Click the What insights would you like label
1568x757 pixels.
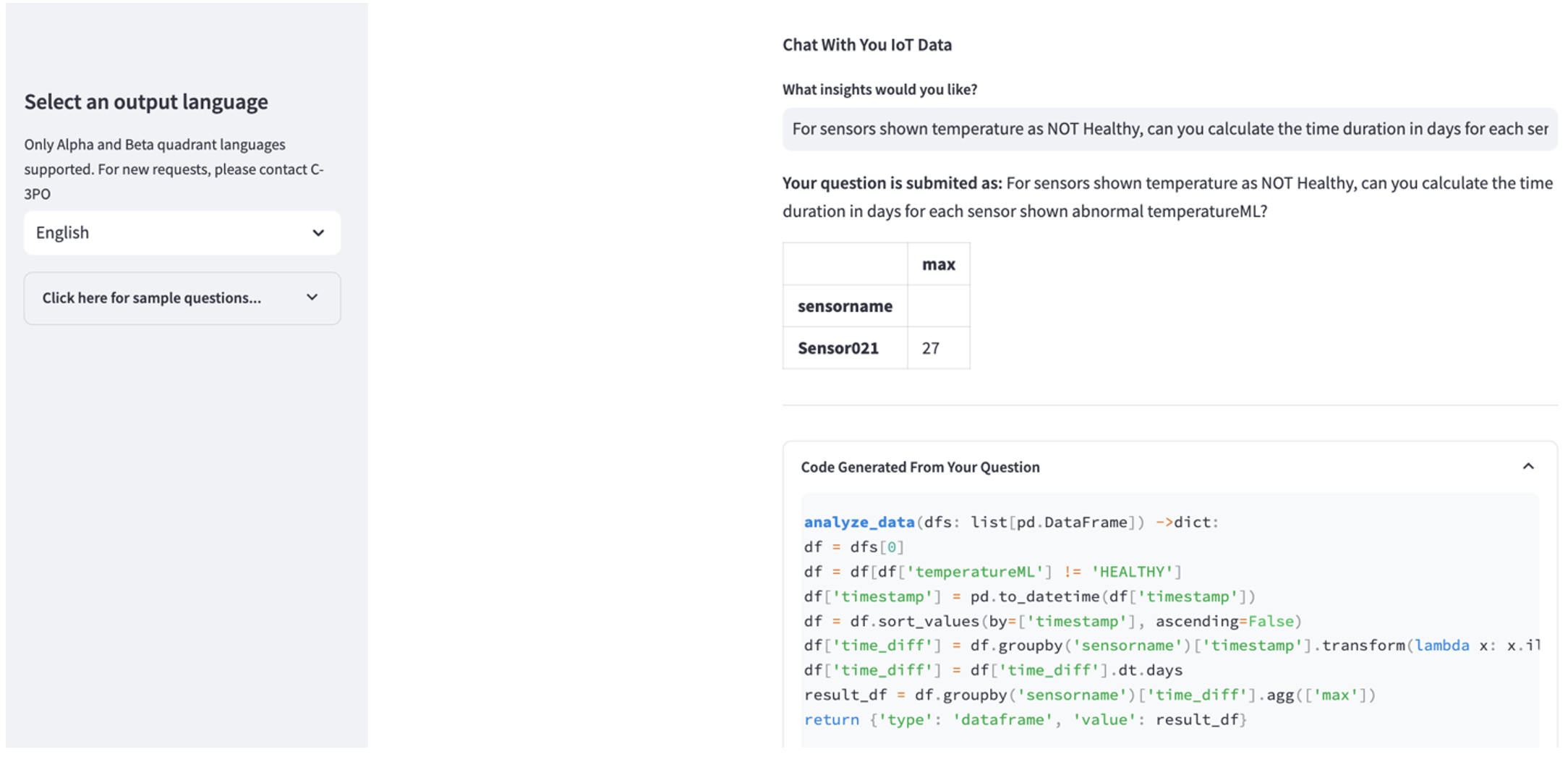[x=879, y=90]
